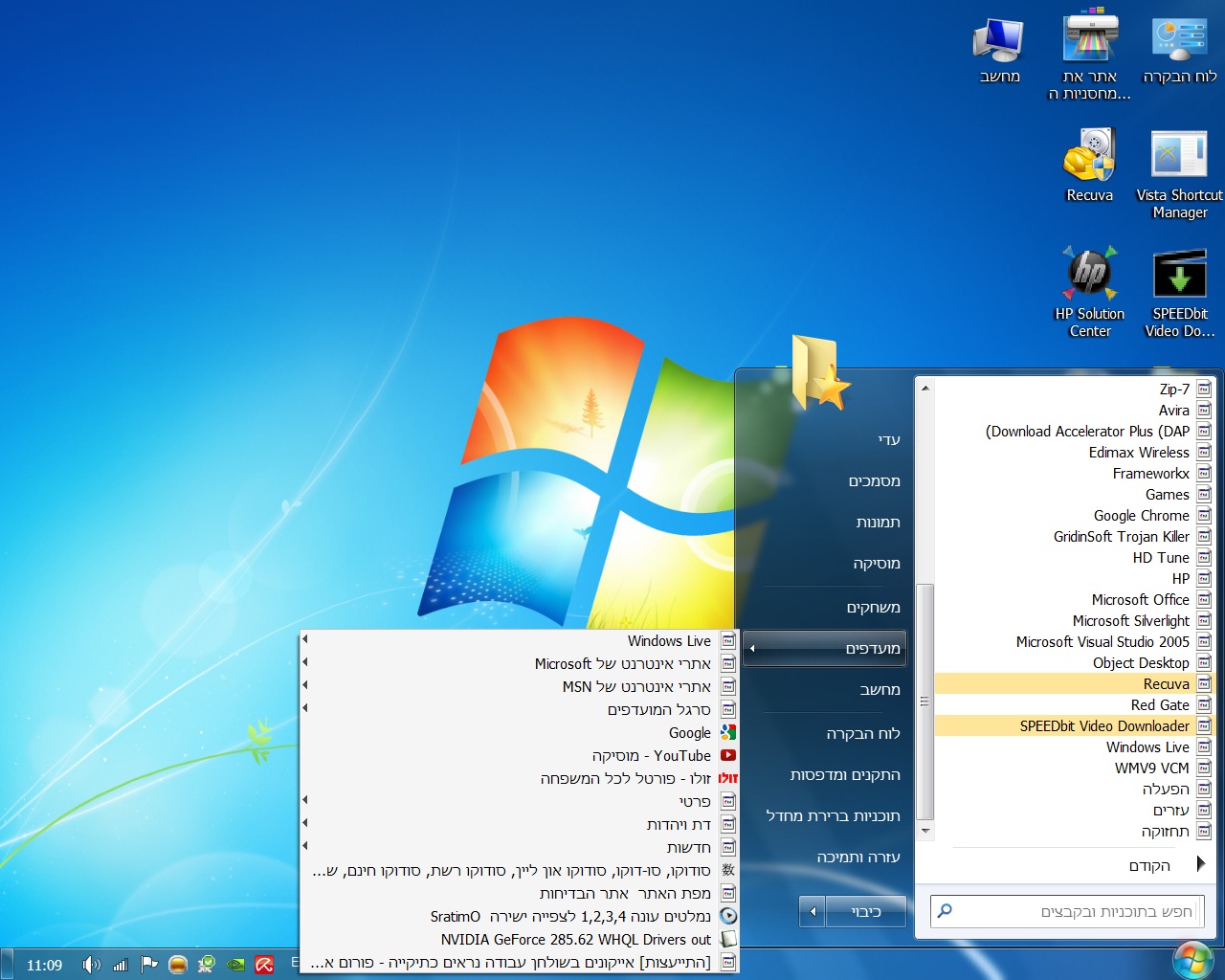The width and height of the screenshot is (1225, 980).
Task: Expand the Microsoft Visual Studio 2005 folder
Action: (1074, 642)
